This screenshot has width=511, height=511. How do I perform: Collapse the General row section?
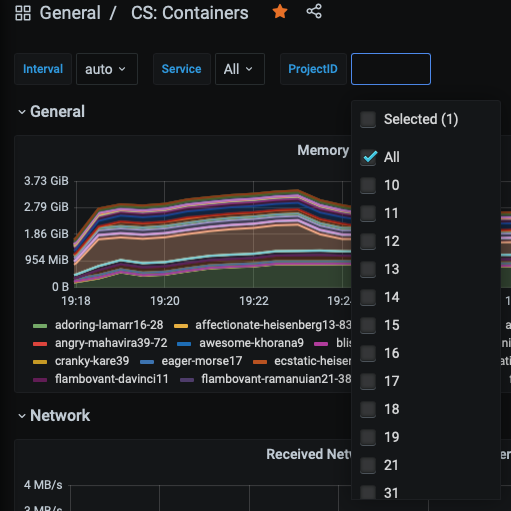click(52, 112)
